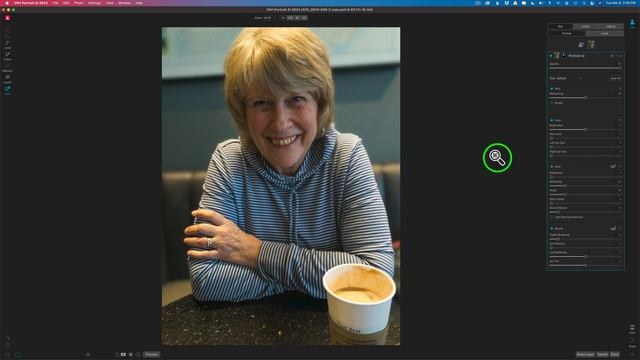
Task: Switch to the Local tab
Action: [x=604, y=33]
